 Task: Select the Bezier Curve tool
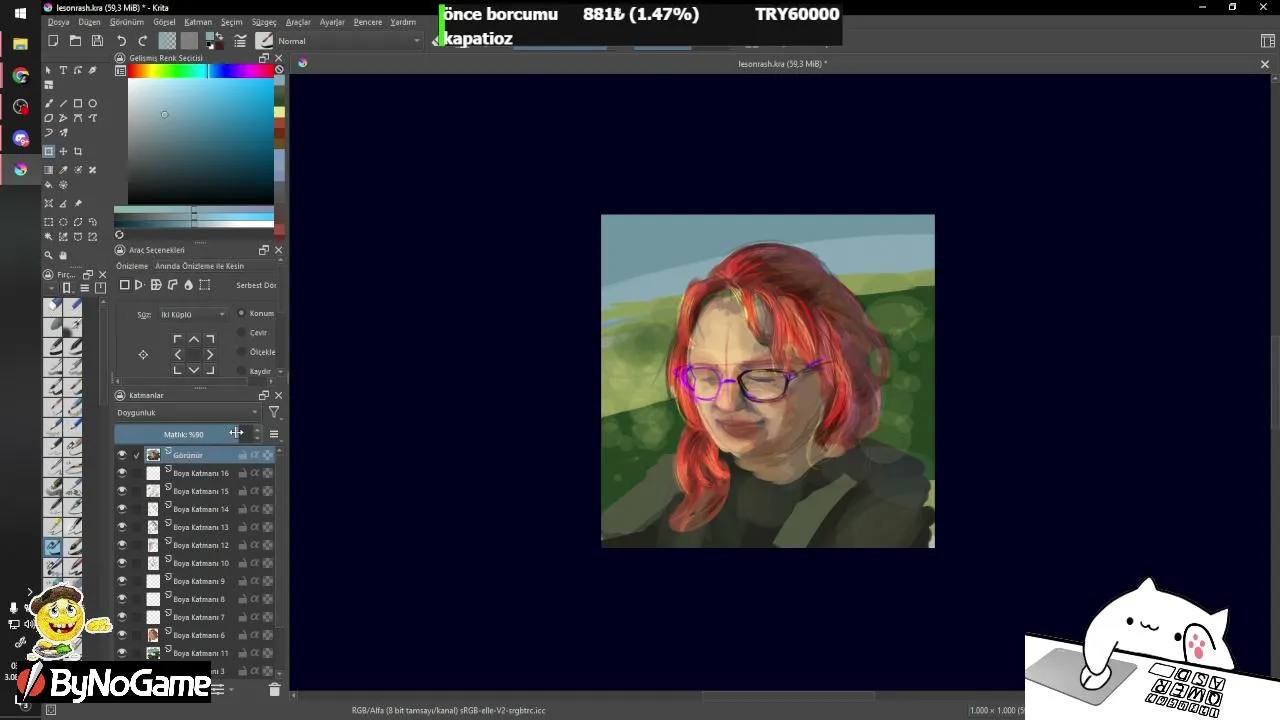click(78, 118)
